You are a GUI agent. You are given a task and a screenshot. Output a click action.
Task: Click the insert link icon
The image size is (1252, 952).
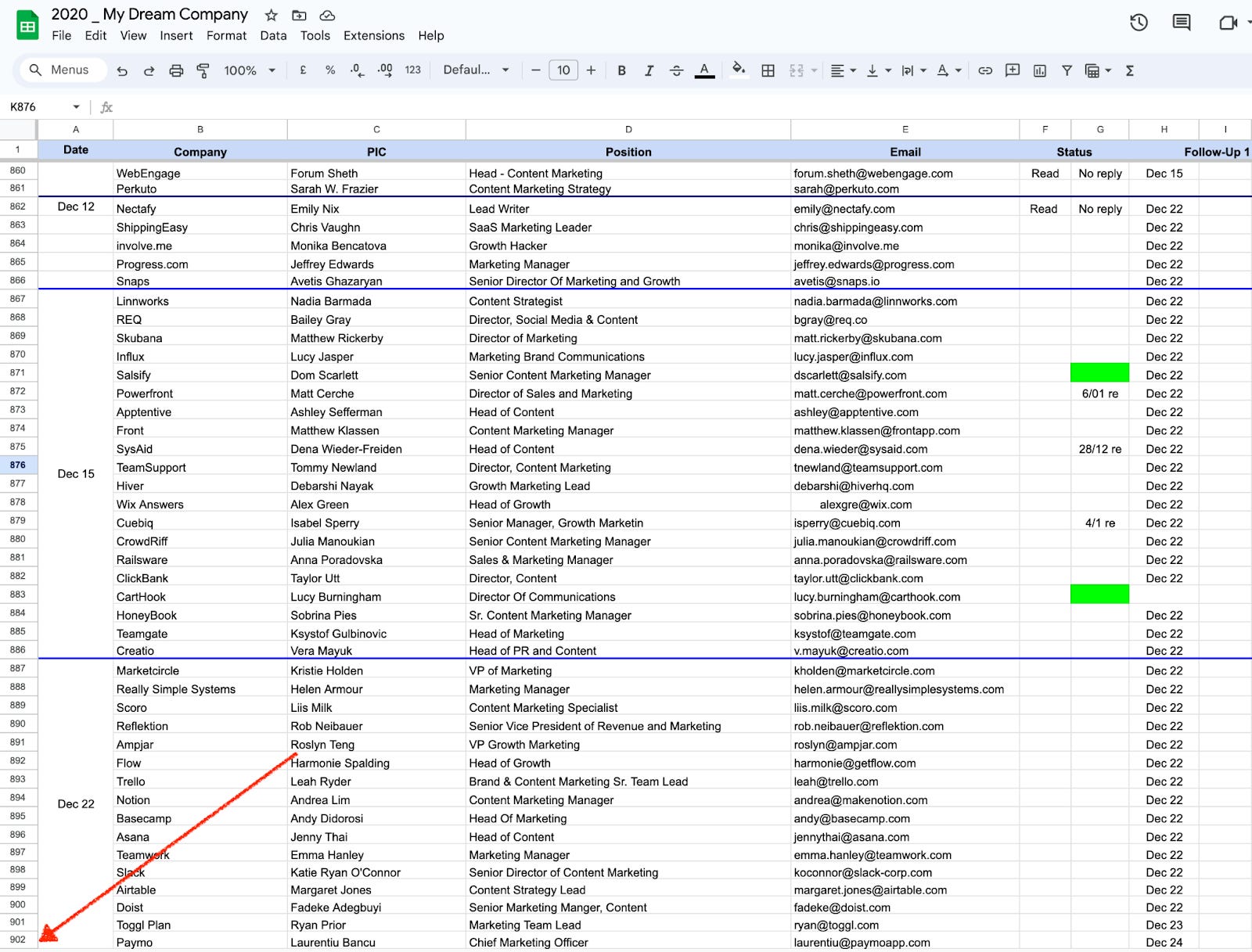click(x=985, y=70)
